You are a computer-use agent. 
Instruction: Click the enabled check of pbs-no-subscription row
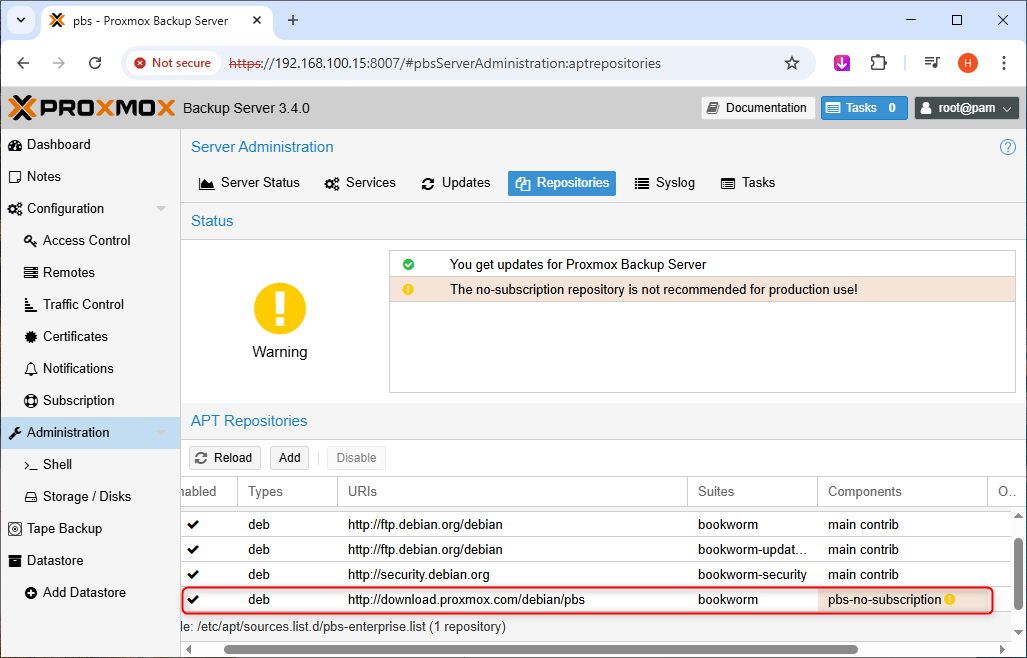[193, 600]
